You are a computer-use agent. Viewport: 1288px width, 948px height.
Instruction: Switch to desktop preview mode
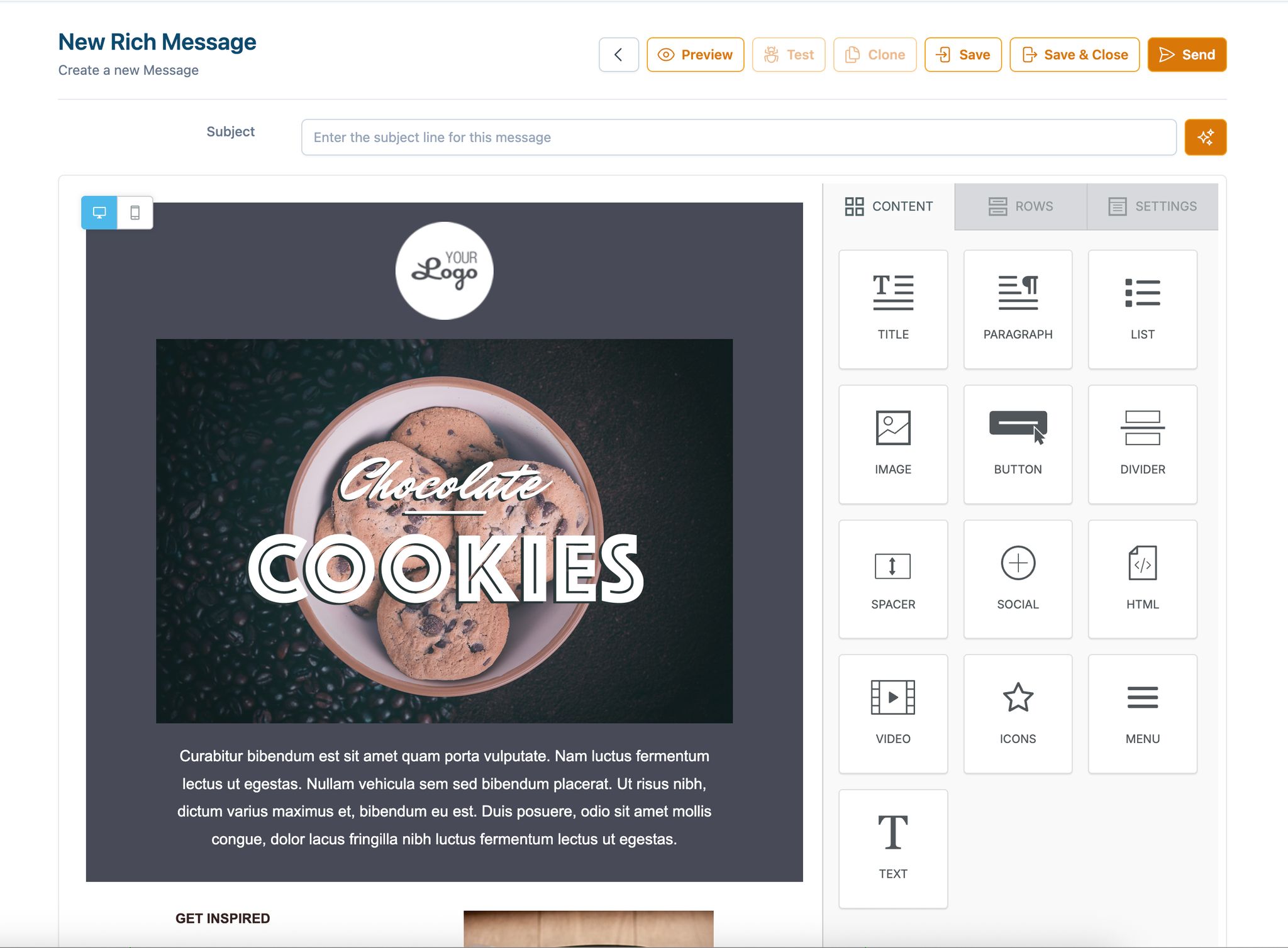click(x=99, y=212)
